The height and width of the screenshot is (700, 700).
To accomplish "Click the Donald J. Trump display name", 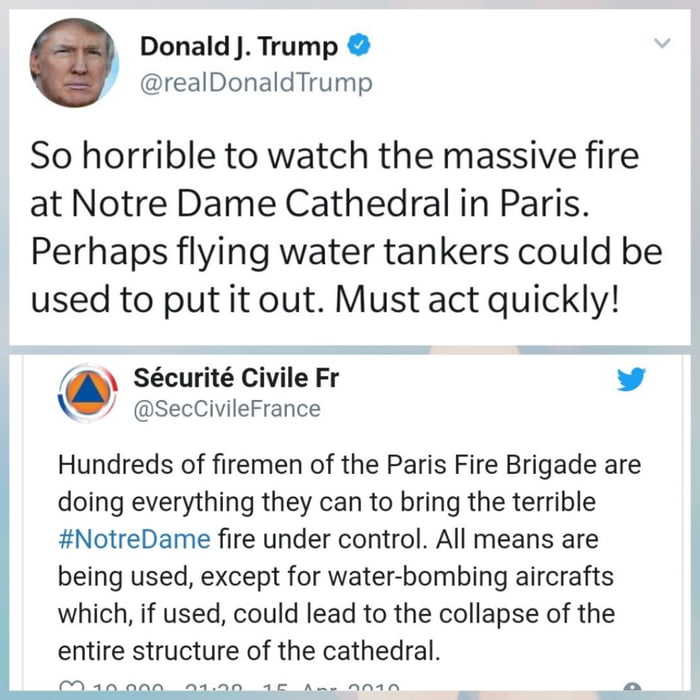I will click(239, 46).
